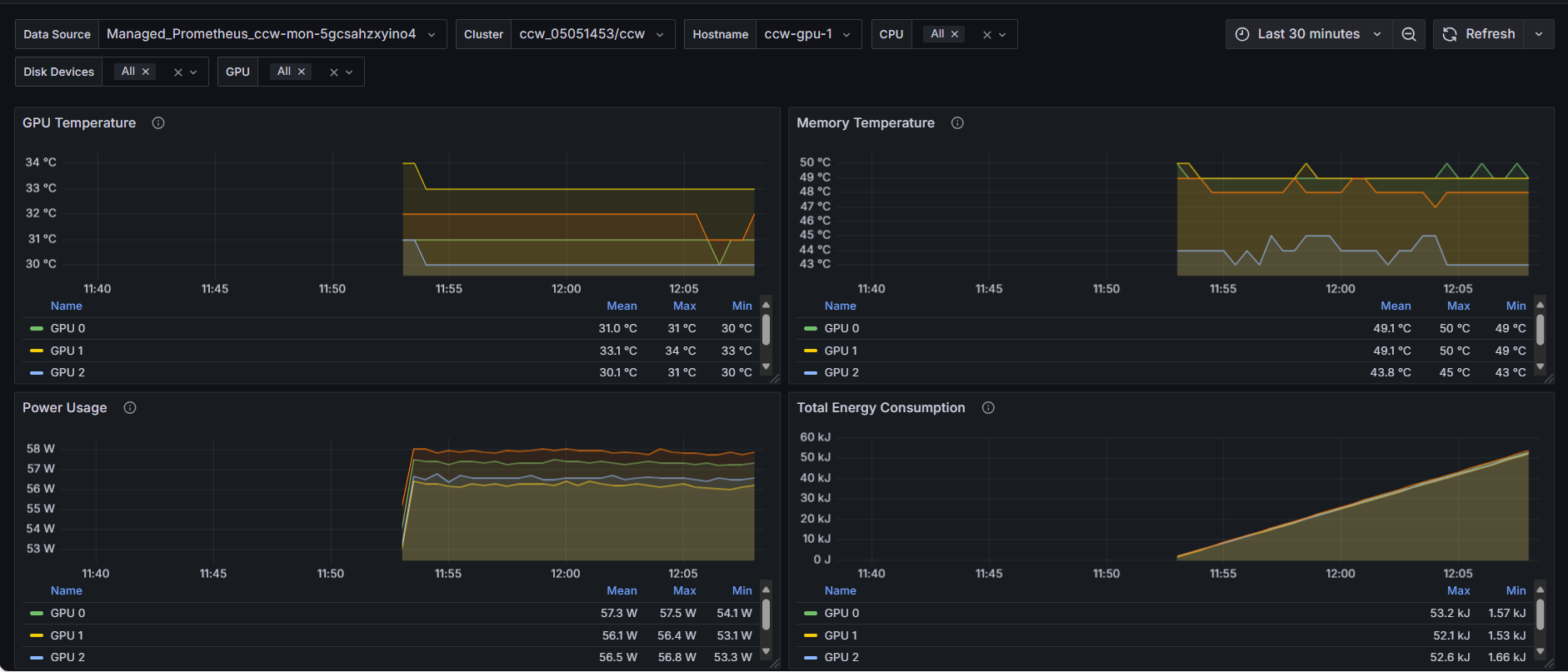Screen dimensions: 1568x672
Task: Show GPU Temperature panel info icon
Action: coord(158,123)
